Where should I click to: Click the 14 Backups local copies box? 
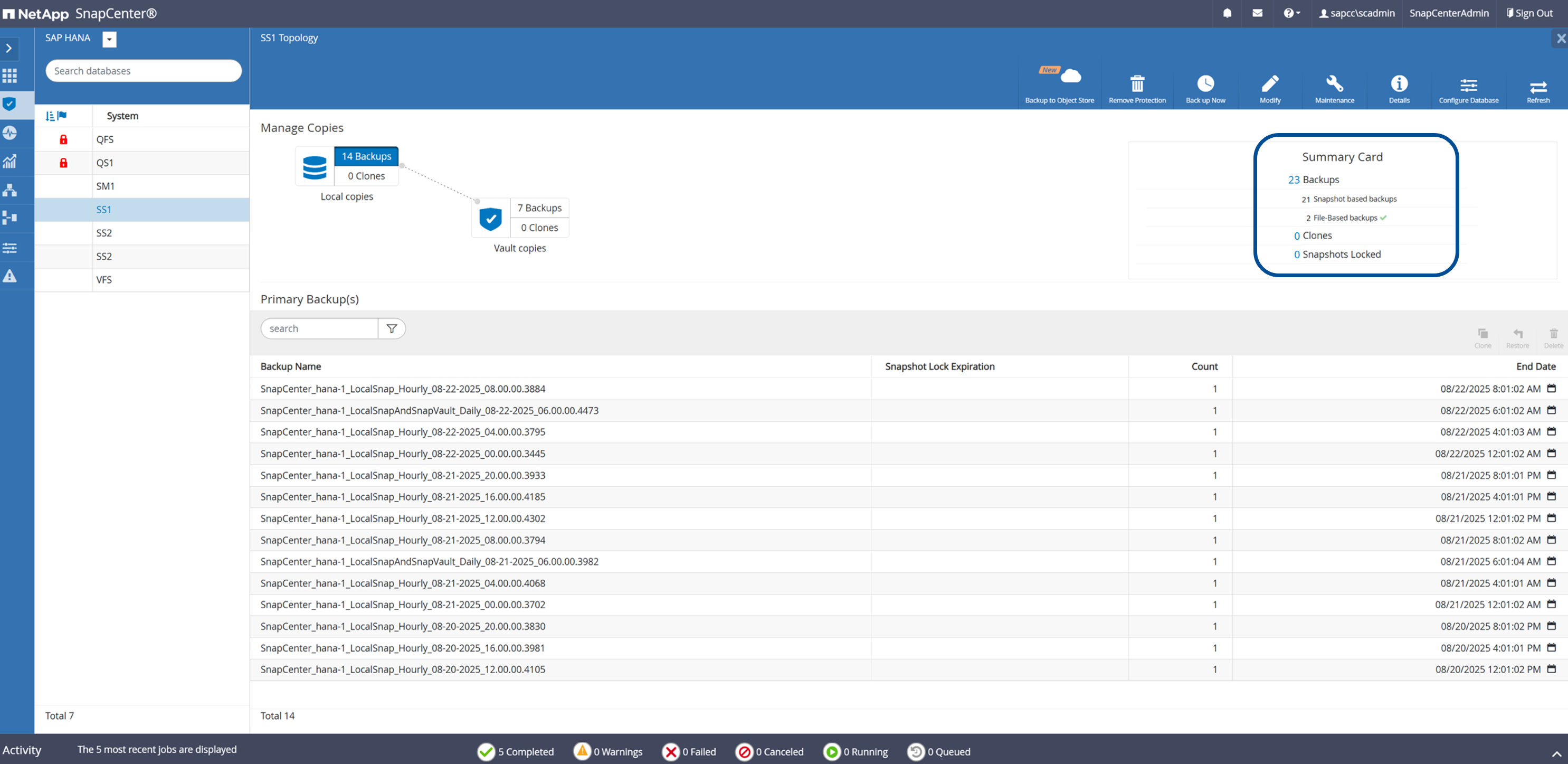coord(366,156)
